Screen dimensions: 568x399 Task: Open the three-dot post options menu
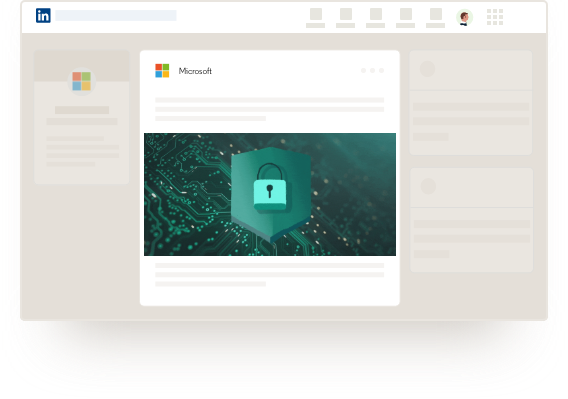tap(372, 71)
